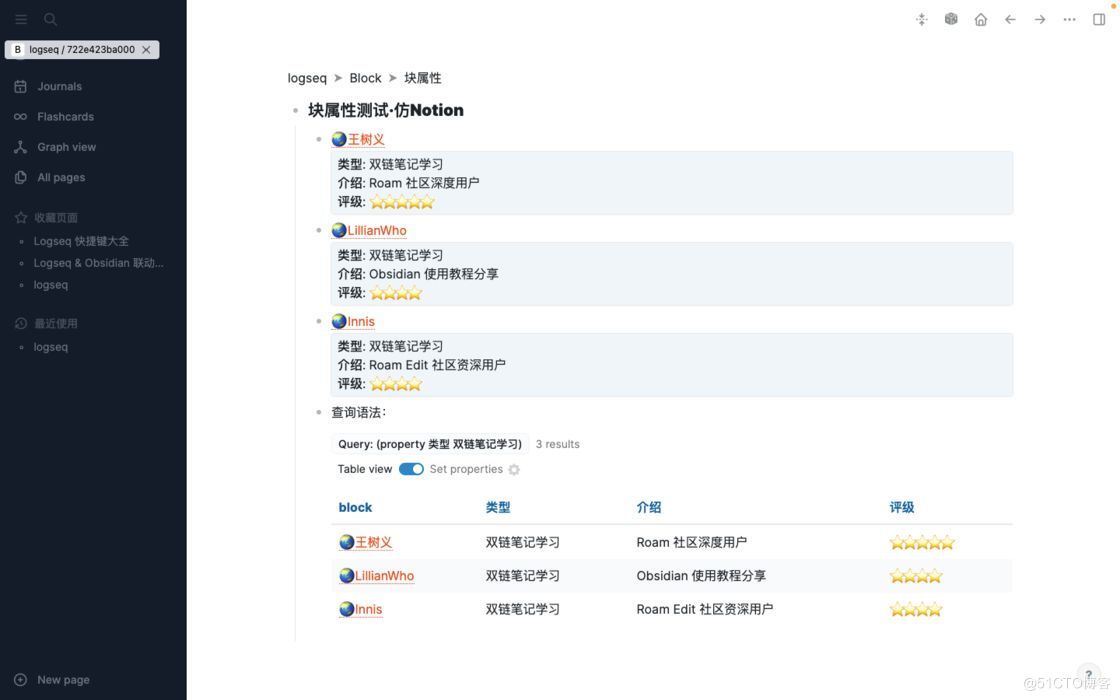Screen dimensions: 1120x700
Task: Open LillianWho link in query table
Action: (384, 576)
